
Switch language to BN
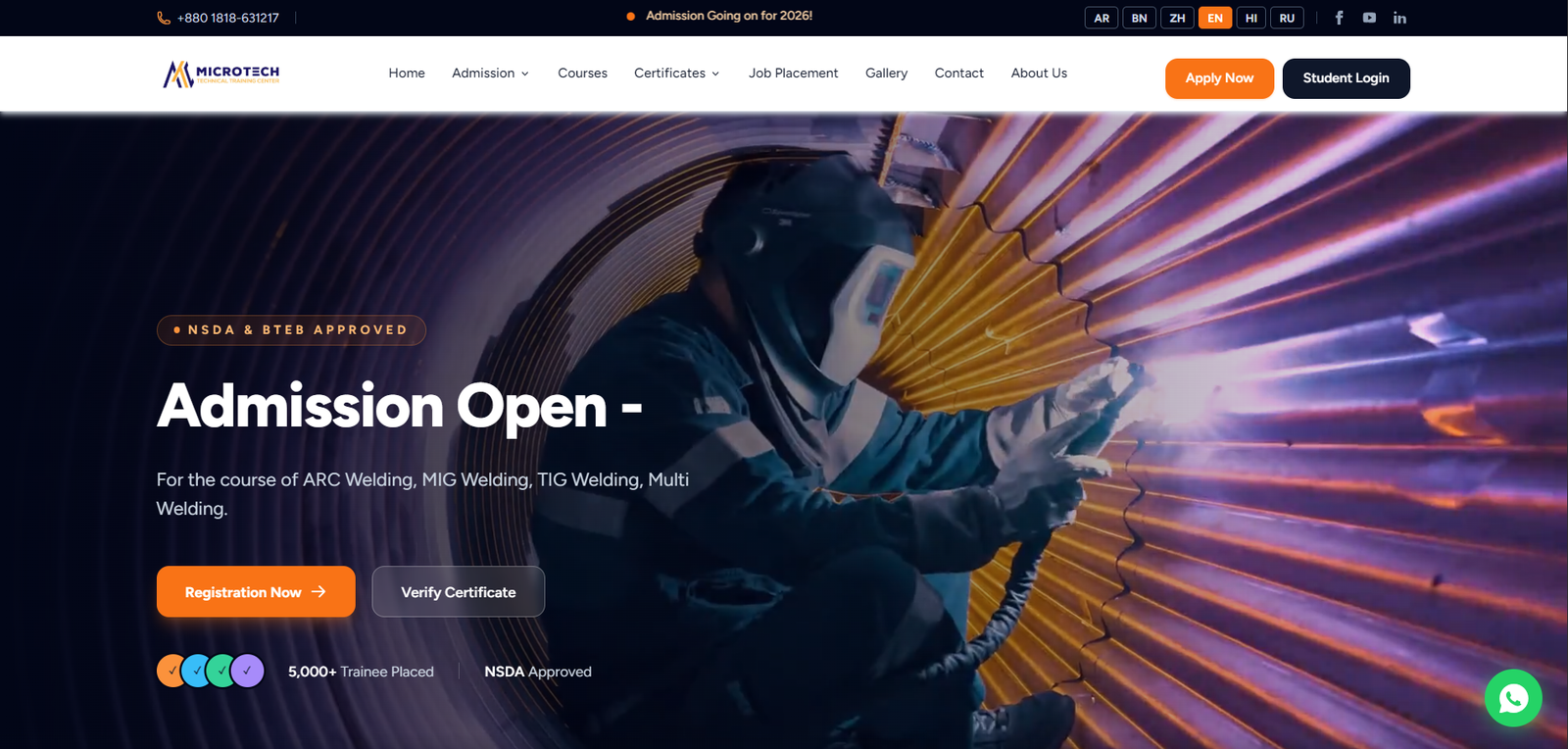(1139, 18)
